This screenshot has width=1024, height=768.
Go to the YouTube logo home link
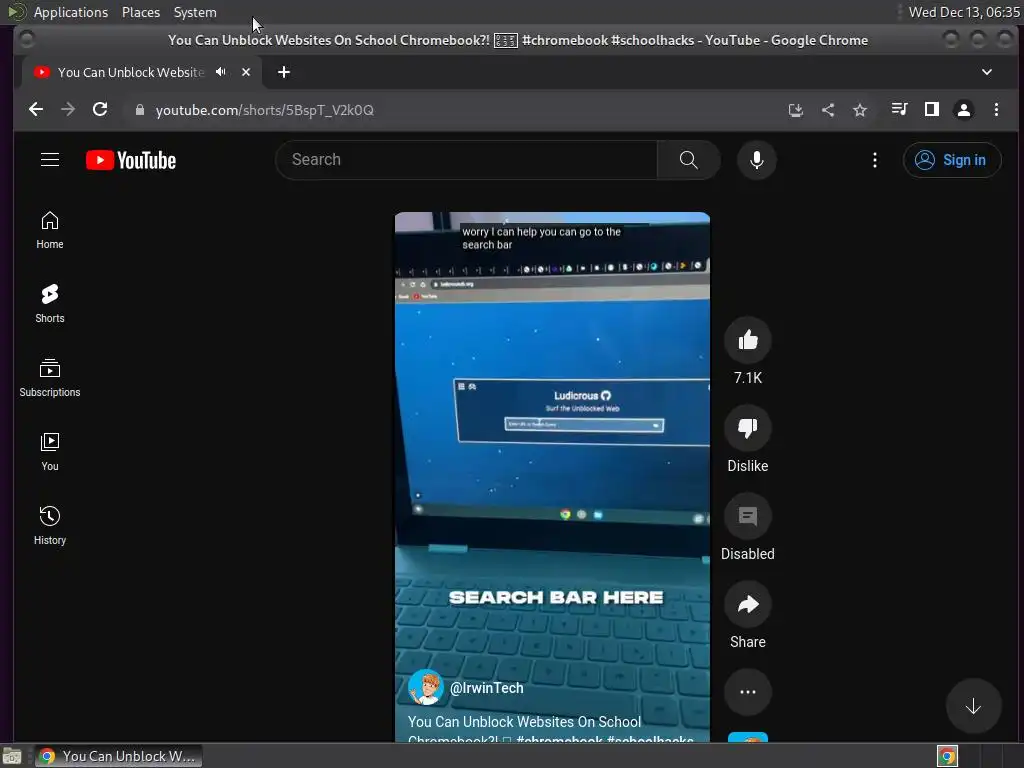pos(131,160)
